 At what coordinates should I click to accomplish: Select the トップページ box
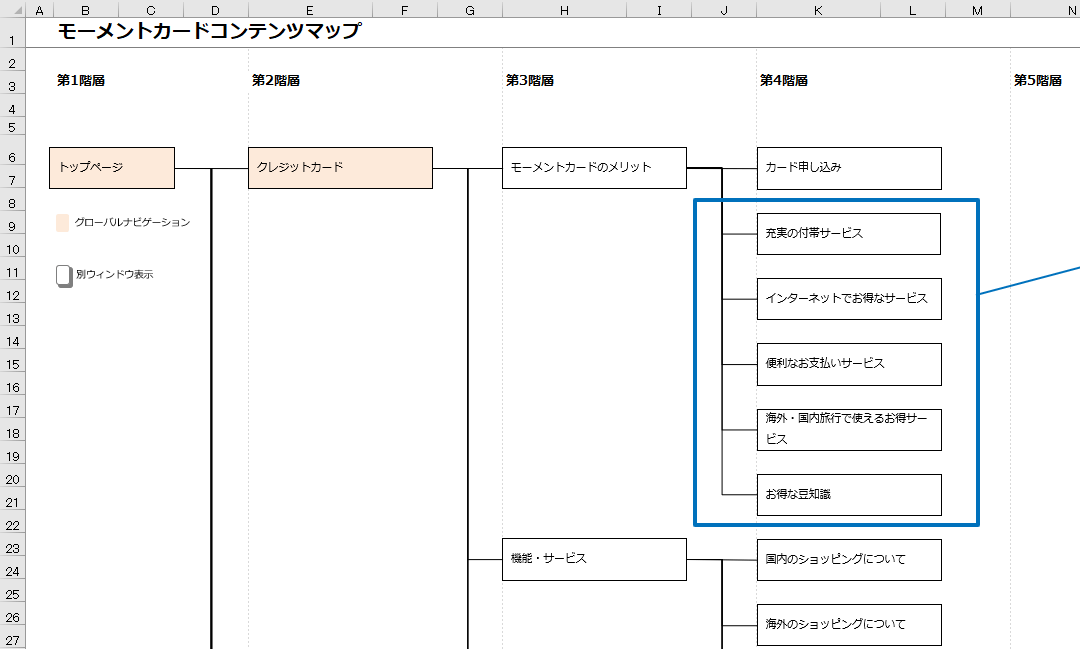point(111,167)
